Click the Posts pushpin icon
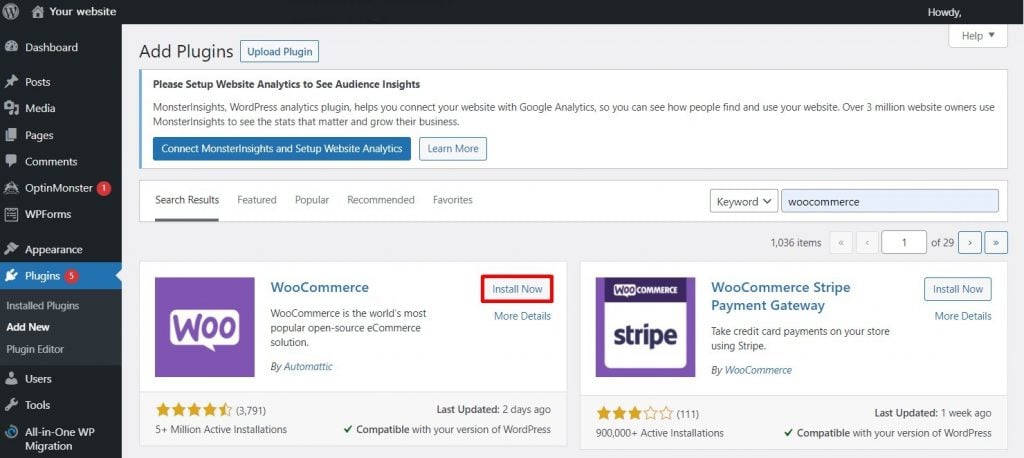This screenshot has height=458, width=1024. [x=11, y=82]
